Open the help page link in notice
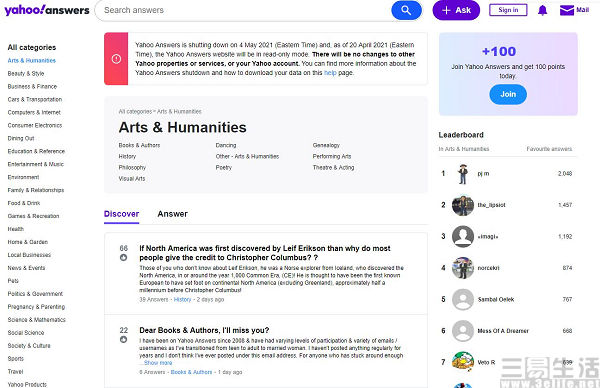 click(x=330, y=73)
